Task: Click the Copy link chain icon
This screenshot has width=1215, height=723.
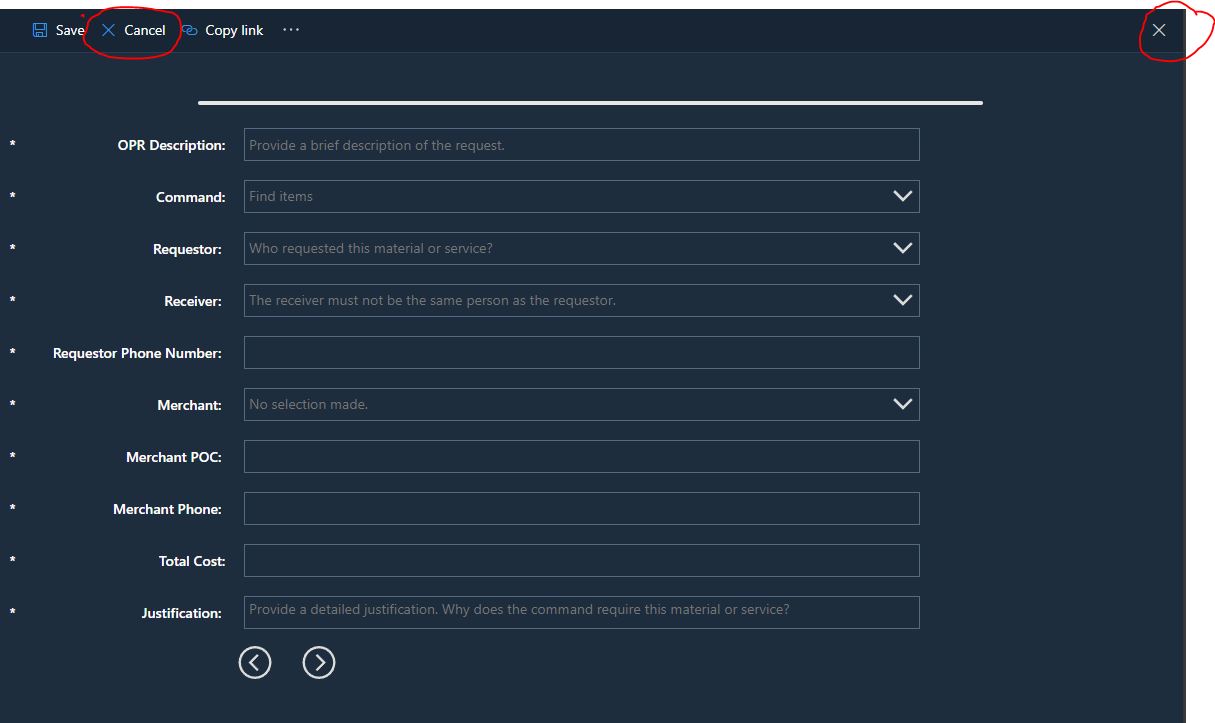Action: (190, 30)
